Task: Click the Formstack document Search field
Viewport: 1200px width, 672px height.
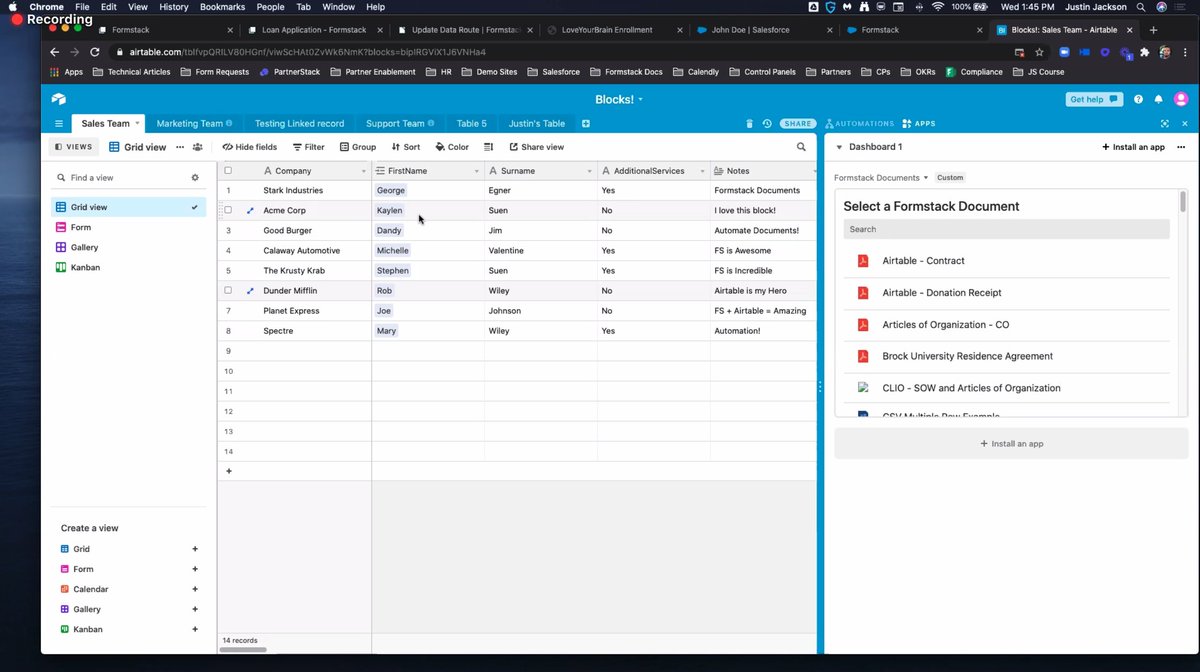Action: 1006,229
